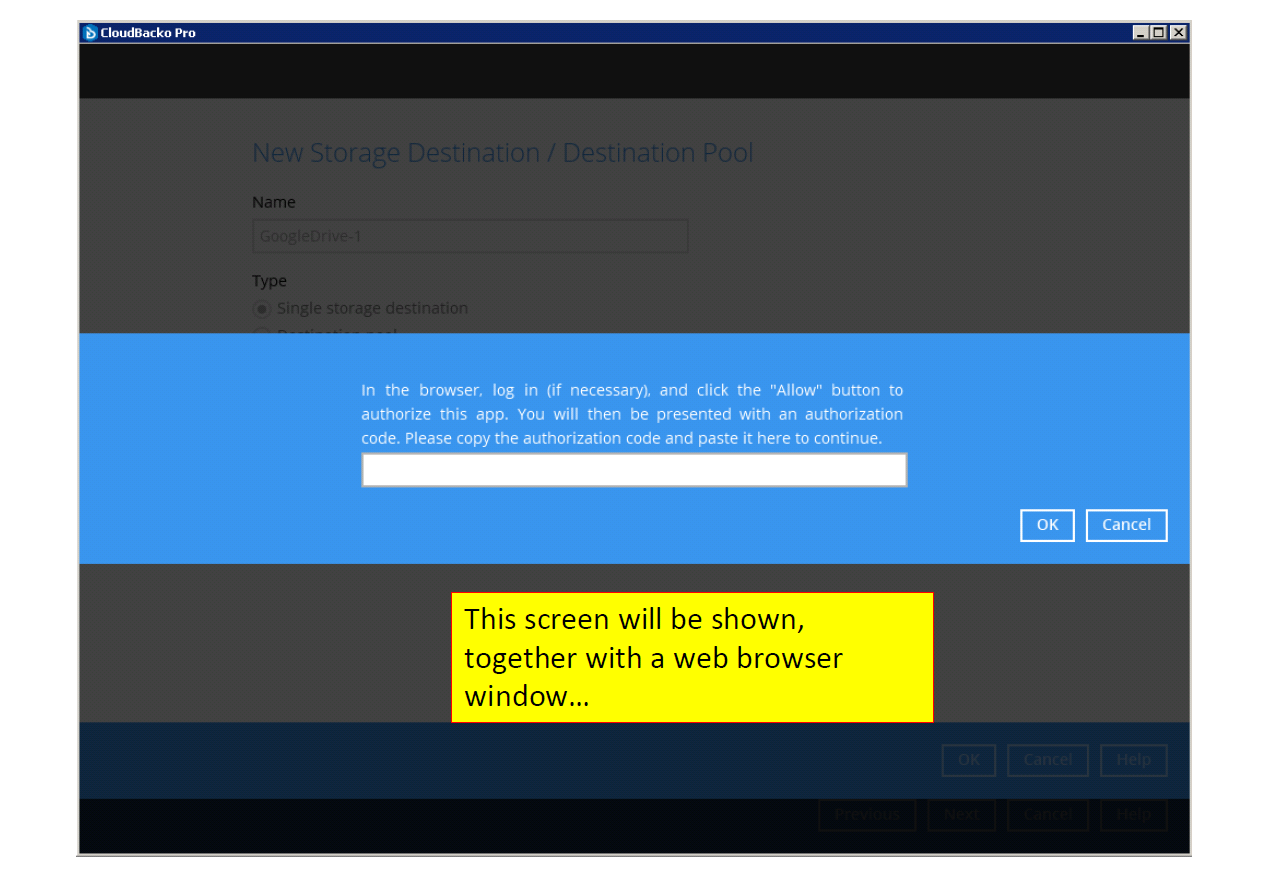Click OK on the storage destination form

pos(968,760)
